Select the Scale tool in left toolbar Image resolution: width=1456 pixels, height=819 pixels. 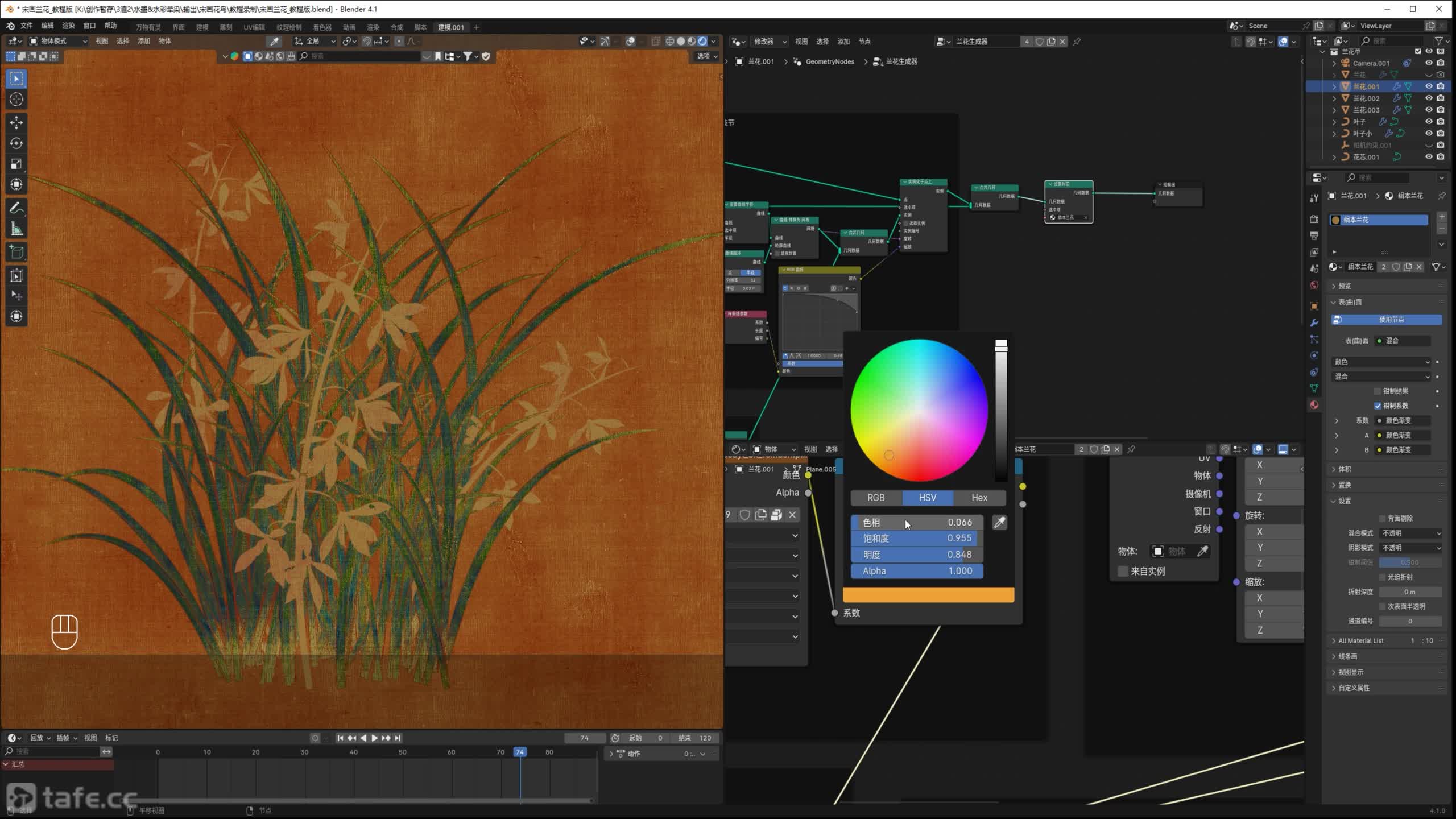(x=16, y=164)
